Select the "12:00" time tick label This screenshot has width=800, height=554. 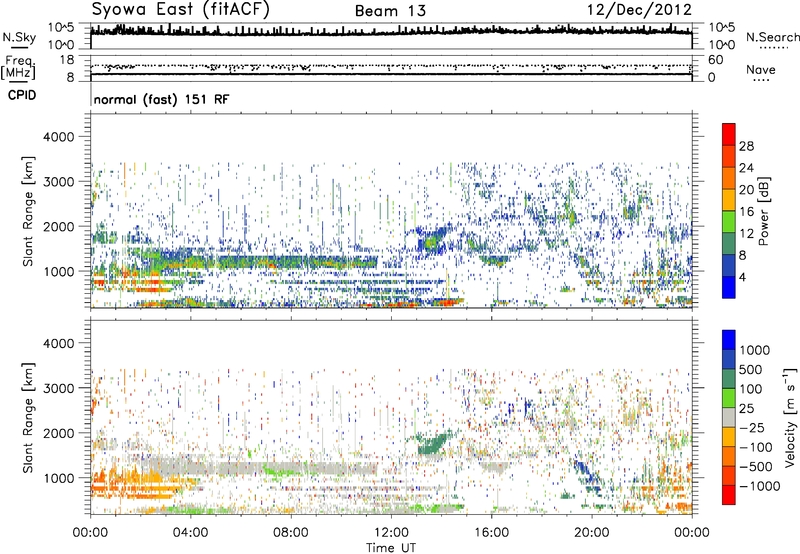(391, 533)
